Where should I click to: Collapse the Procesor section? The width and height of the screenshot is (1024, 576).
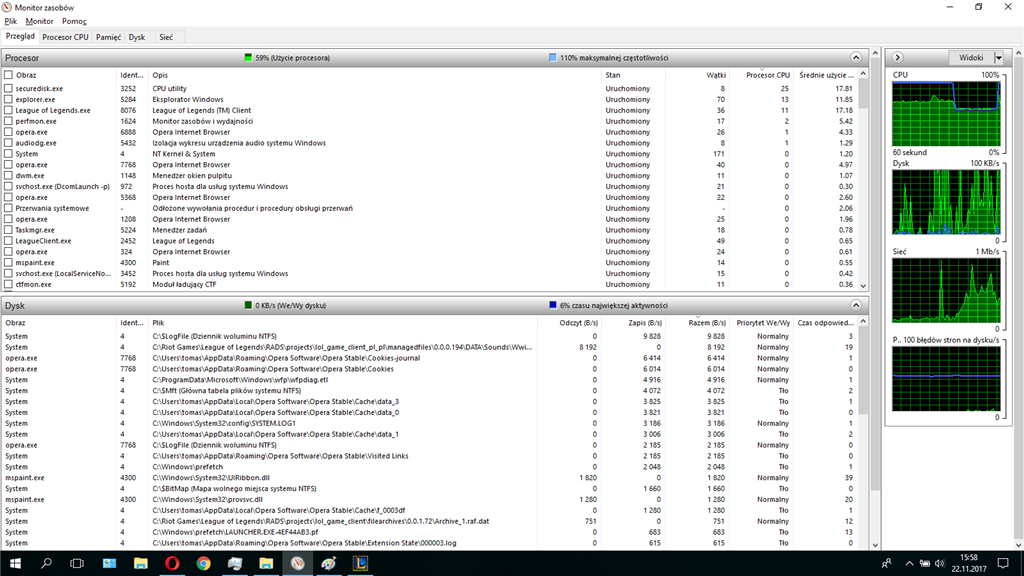click(x=856, y=57)
